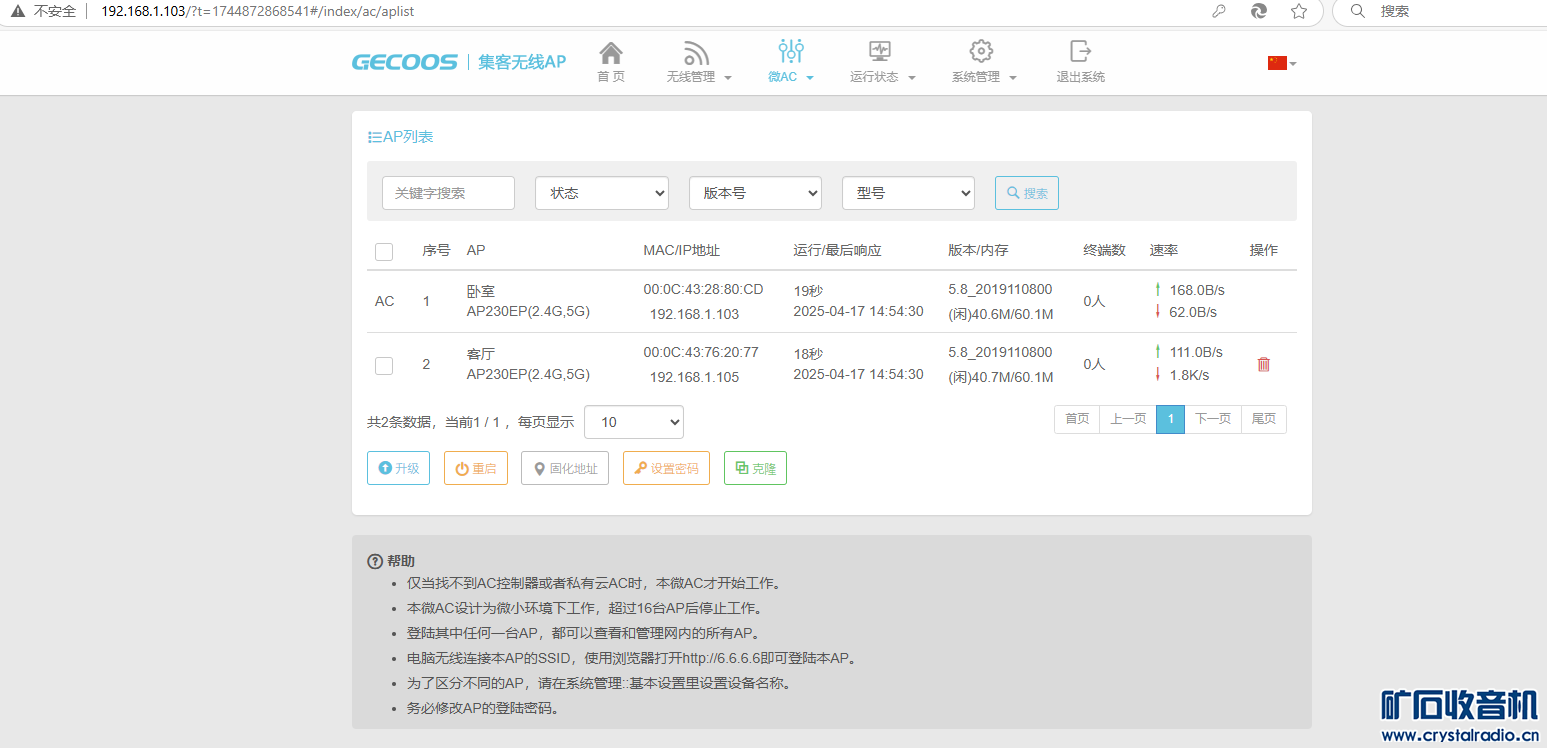
Task: Delete the 客厅 AP with trash icon
Action: (1263, 364)
